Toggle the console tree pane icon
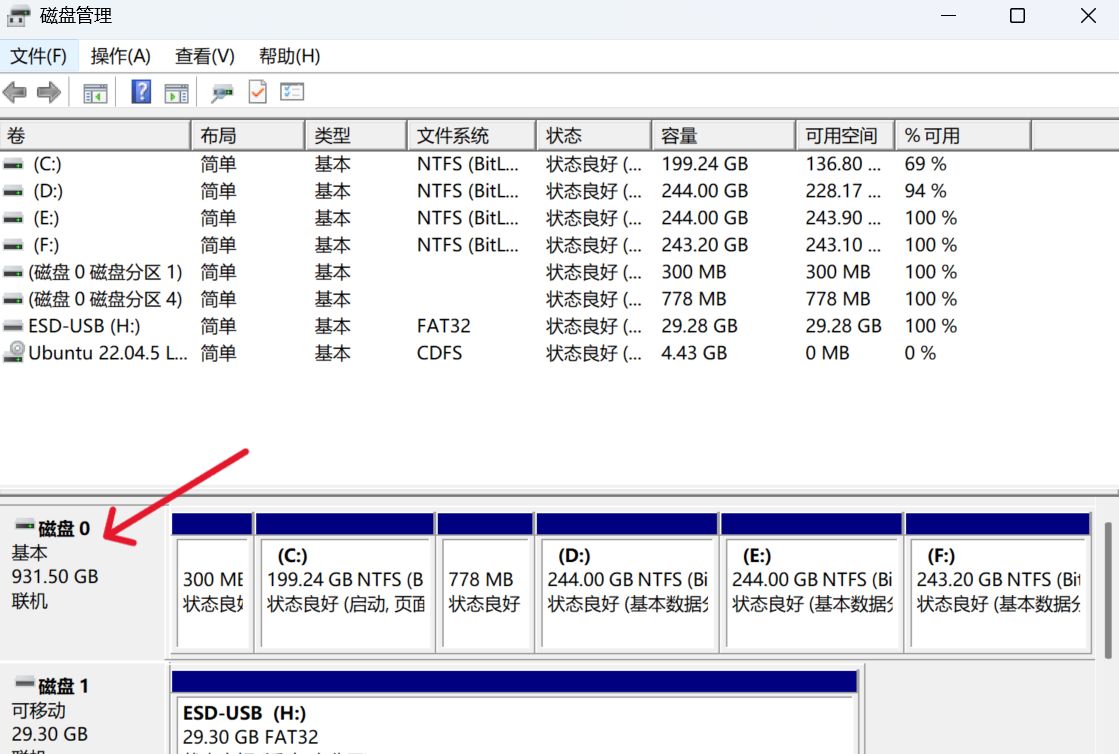The height and width of the screenshot is (754, 1119). coord(95,93)
